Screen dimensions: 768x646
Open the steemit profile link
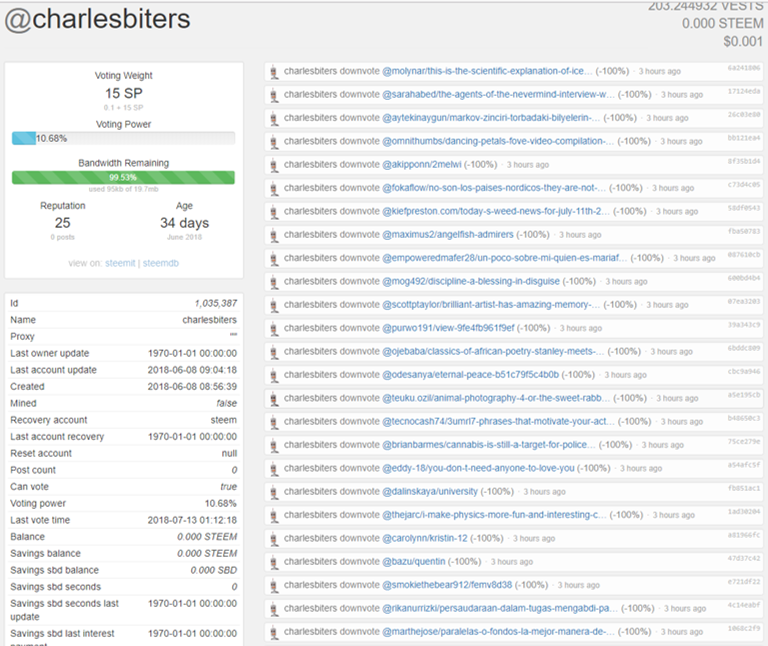coord(120,263)
